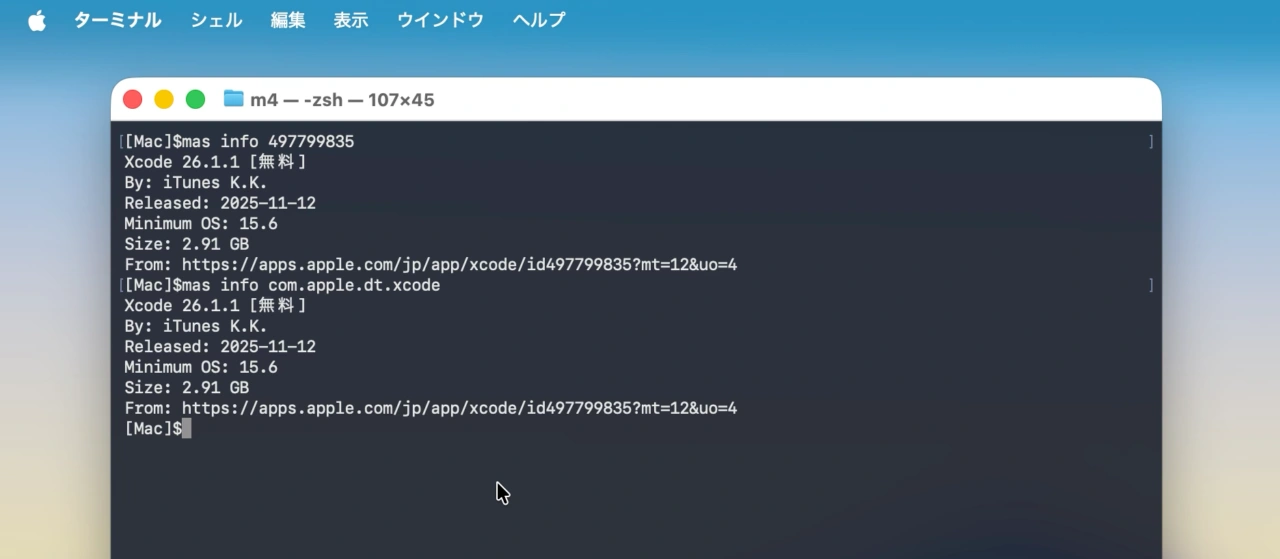The height and width of the screenshot is (559, 1280).
Task: Open the ヘルプ menu
Action: 539,20
